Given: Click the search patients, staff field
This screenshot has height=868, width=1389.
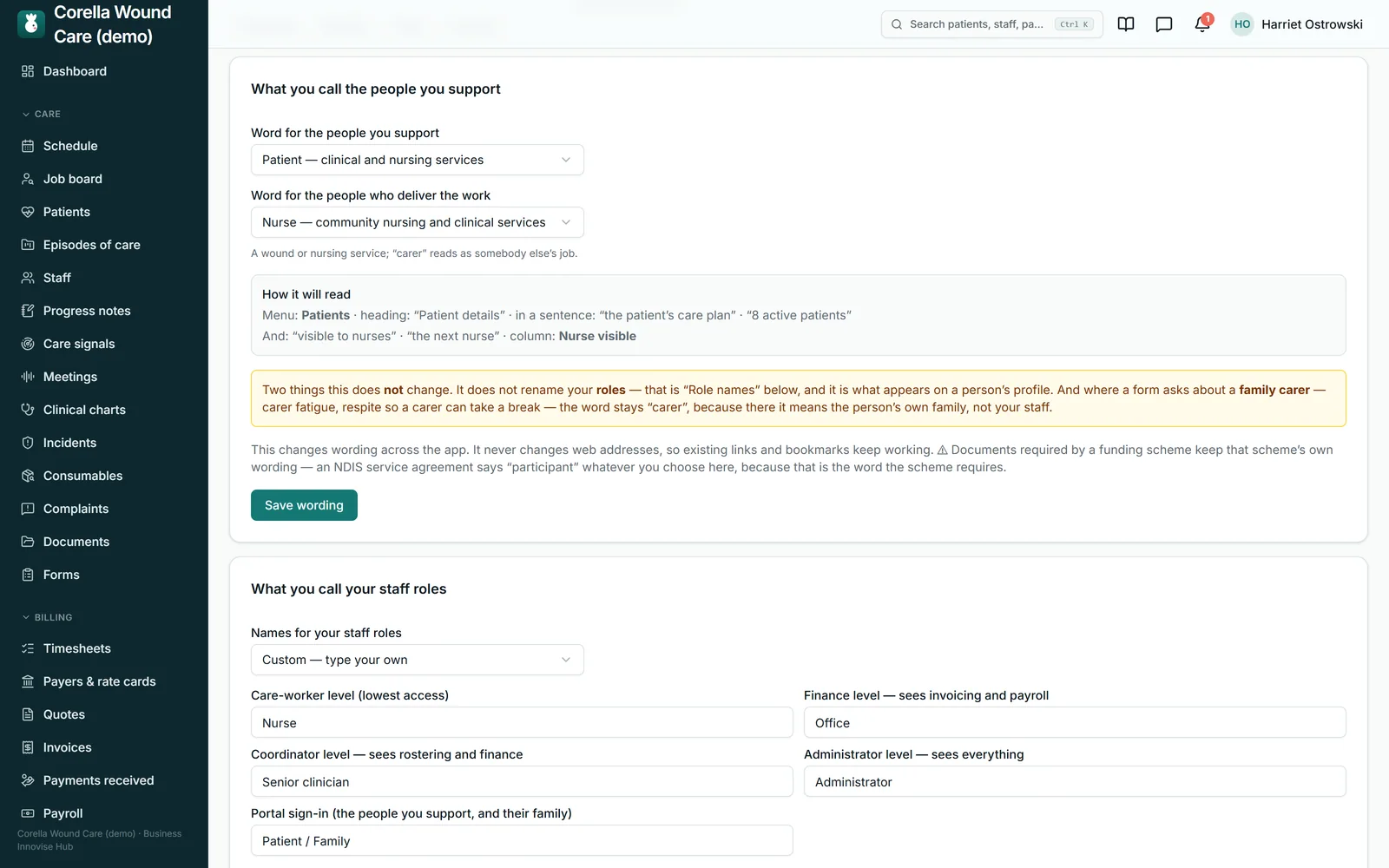Looking at the screenshot, I should tap(991, 24).
